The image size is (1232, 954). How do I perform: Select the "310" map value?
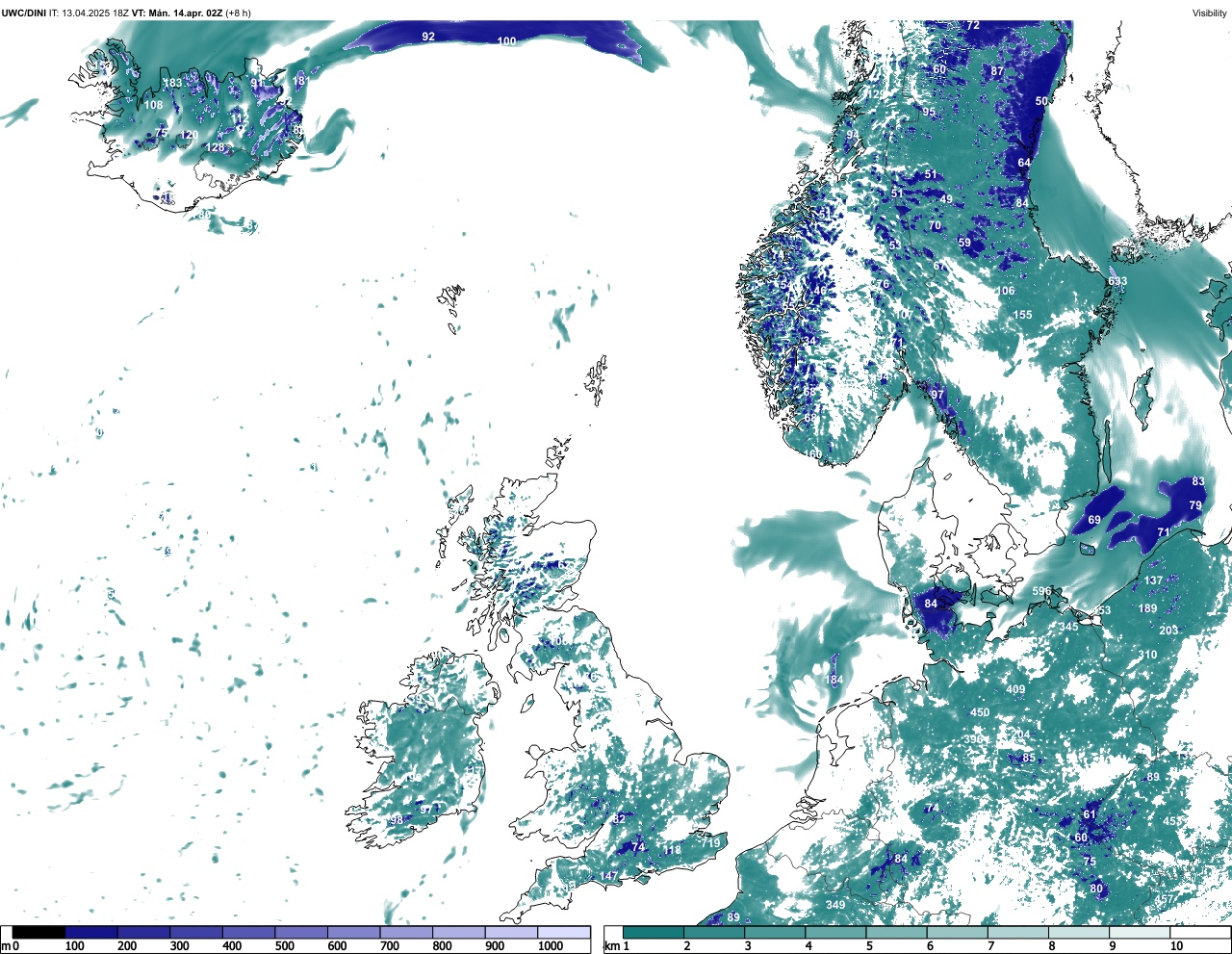point(1147,655)
